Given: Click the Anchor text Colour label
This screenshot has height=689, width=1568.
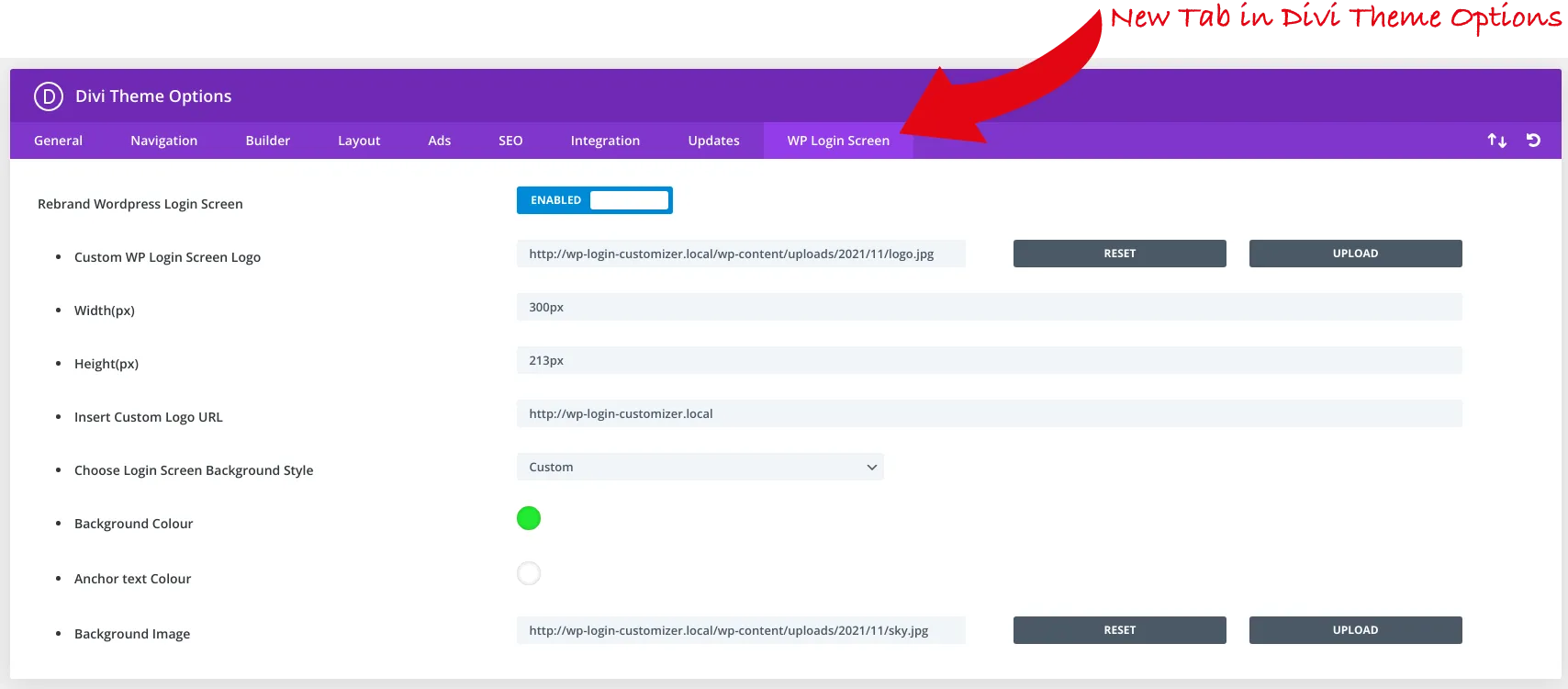Looking at the screenshot, I should pos(133,579).
